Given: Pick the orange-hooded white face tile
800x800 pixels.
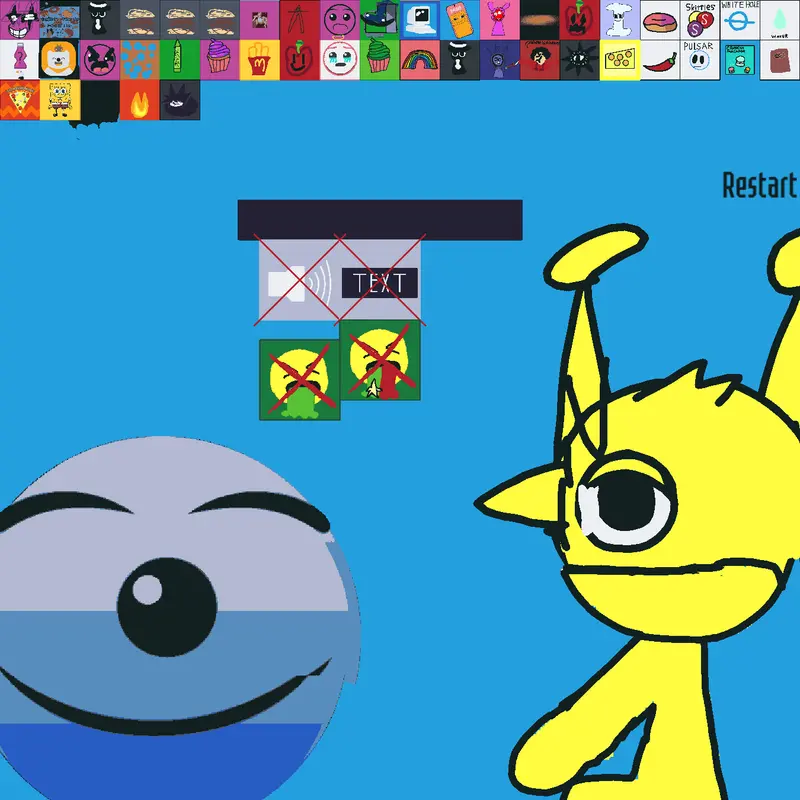Looking at the screenshot, I should (60, 60).
